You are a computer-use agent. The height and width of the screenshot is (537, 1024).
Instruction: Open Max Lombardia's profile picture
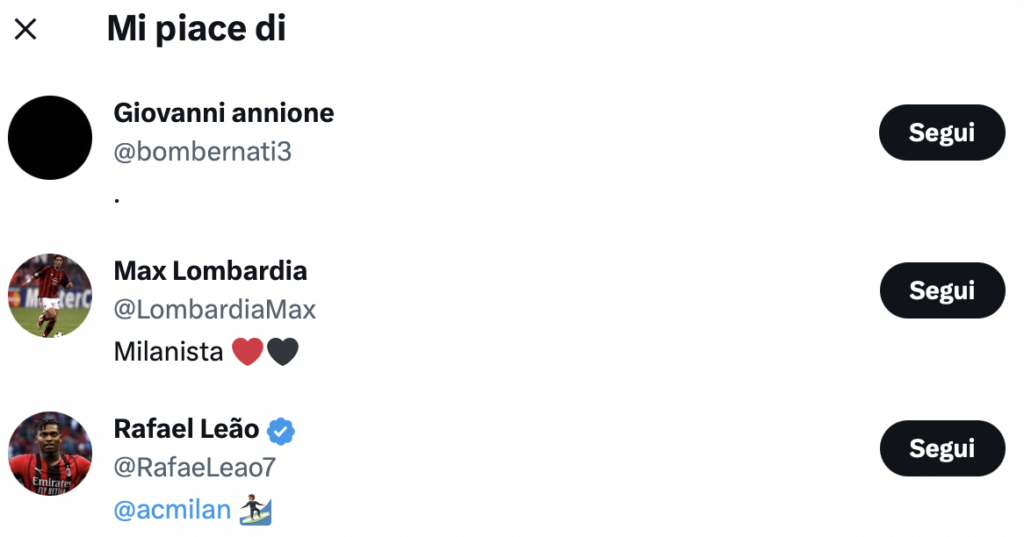(50, 295)
